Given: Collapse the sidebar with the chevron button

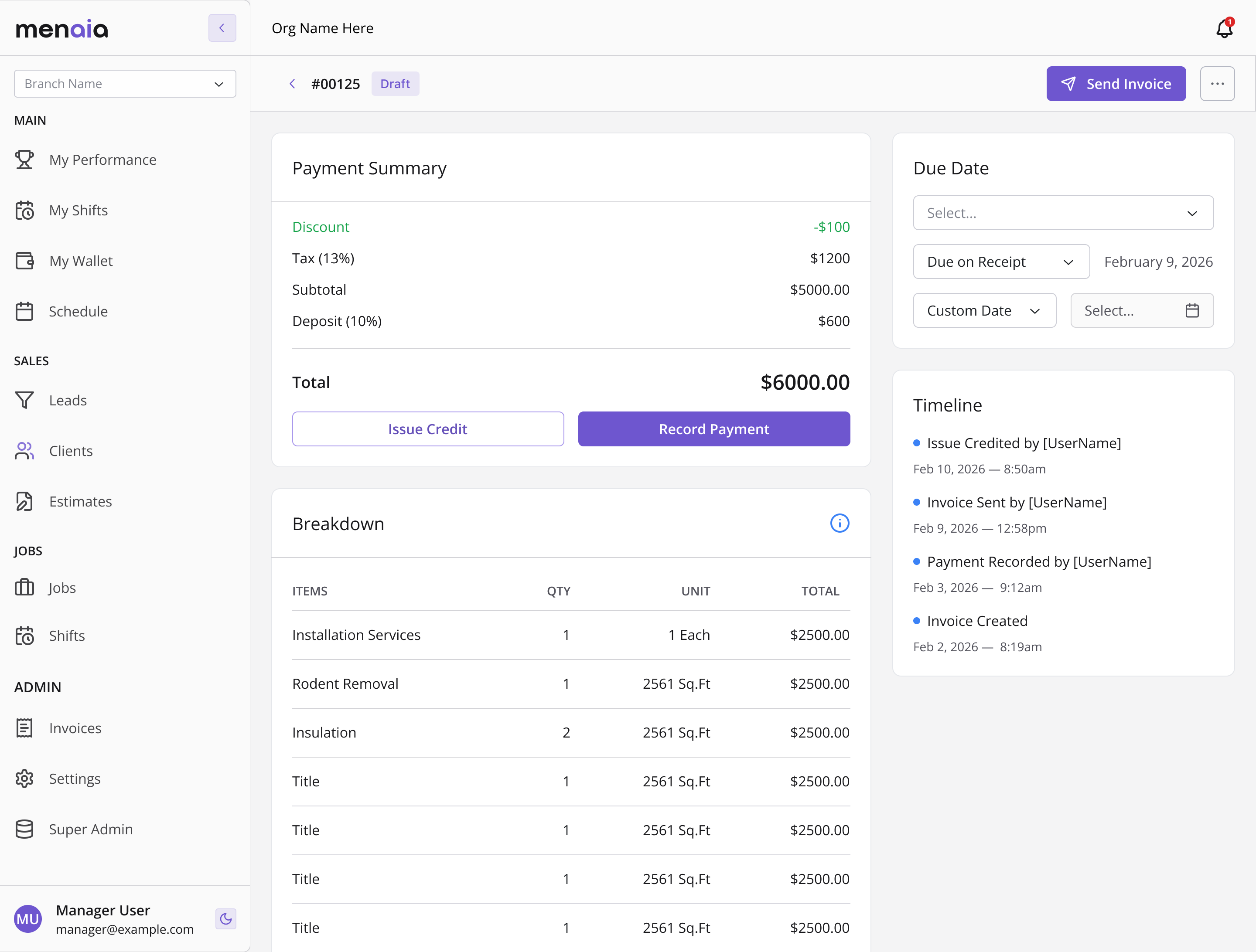Looking at the screenshot, I should 222,28.
